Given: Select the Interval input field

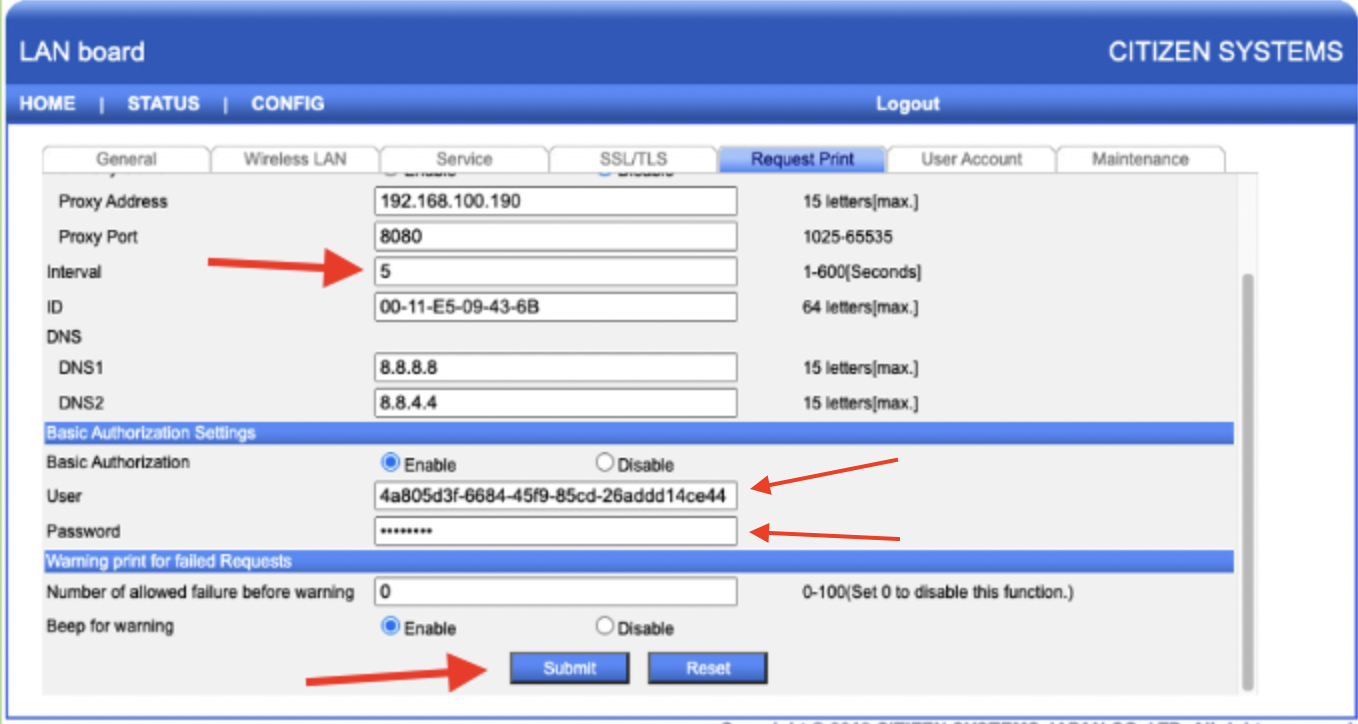Looking at the screenshot, I should (555, 271).
